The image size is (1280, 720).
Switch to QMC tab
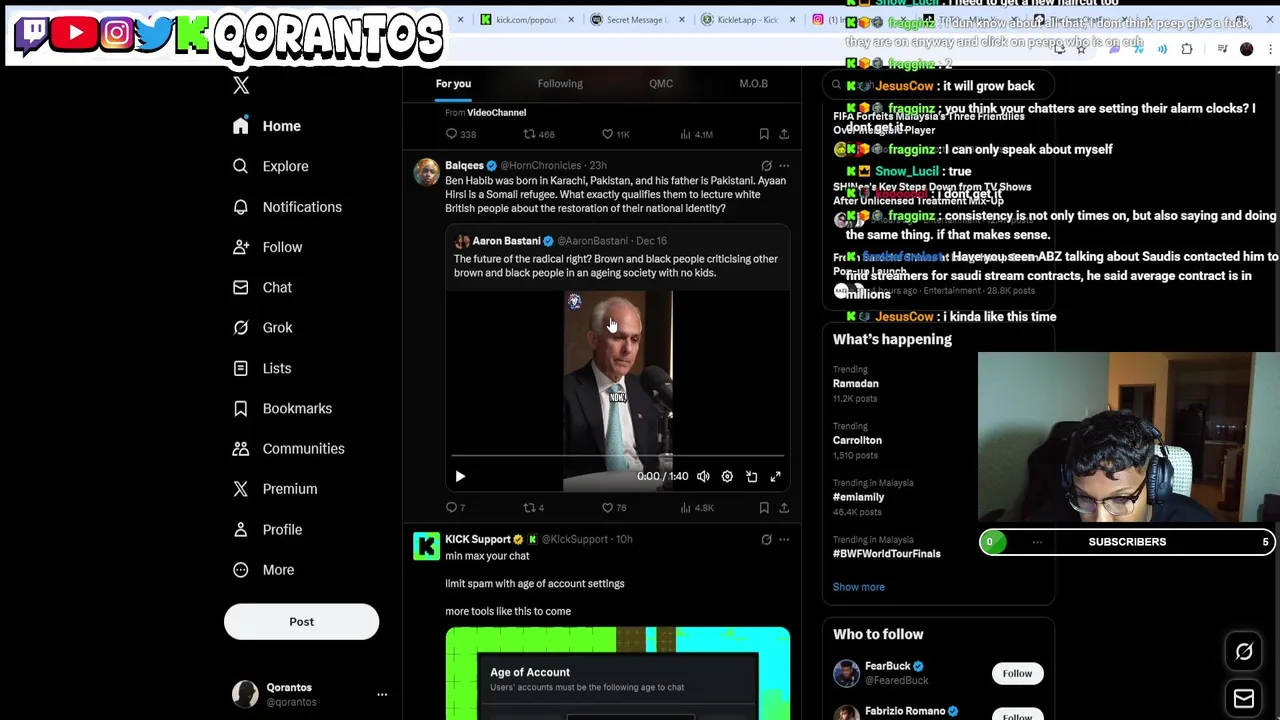[x=661, y=84]
